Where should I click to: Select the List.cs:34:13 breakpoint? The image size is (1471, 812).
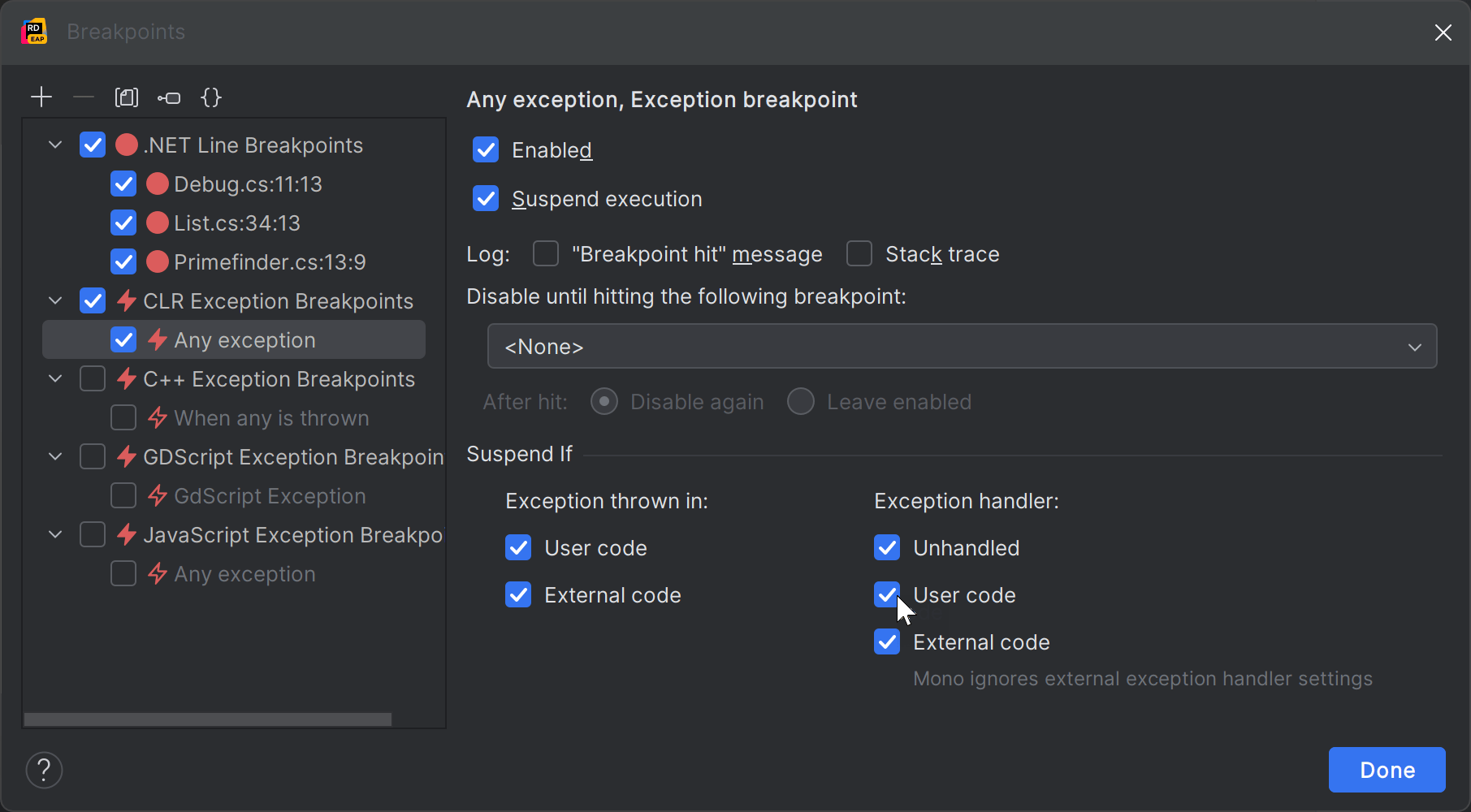click(x=236, y=223)
